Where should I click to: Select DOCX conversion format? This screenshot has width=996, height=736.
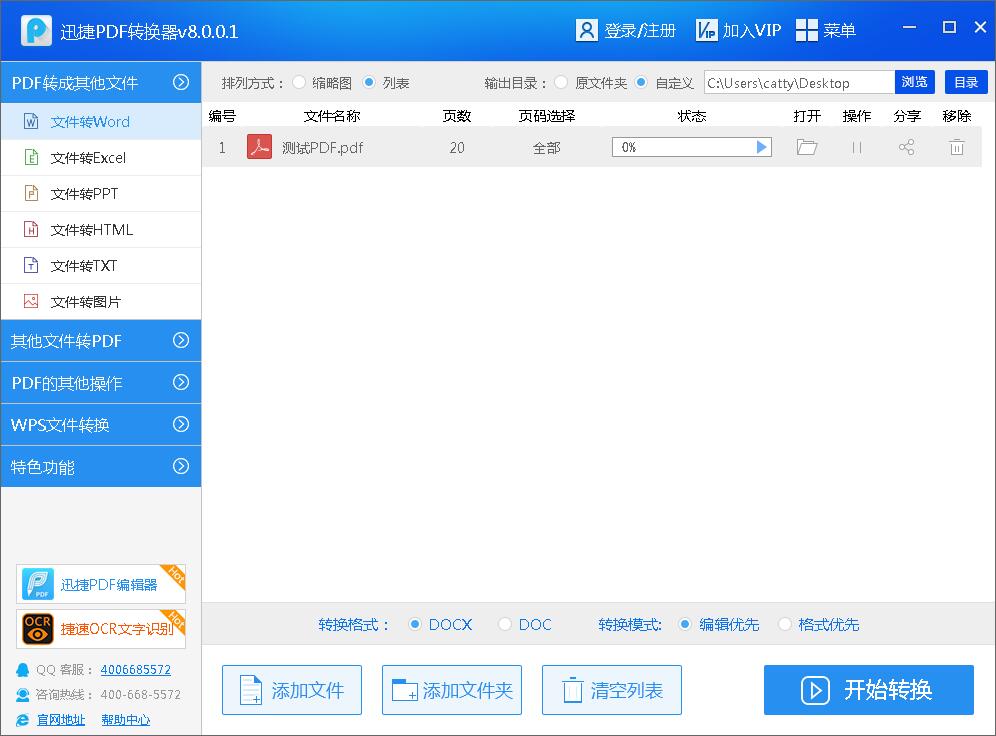[x=415, y=624]
